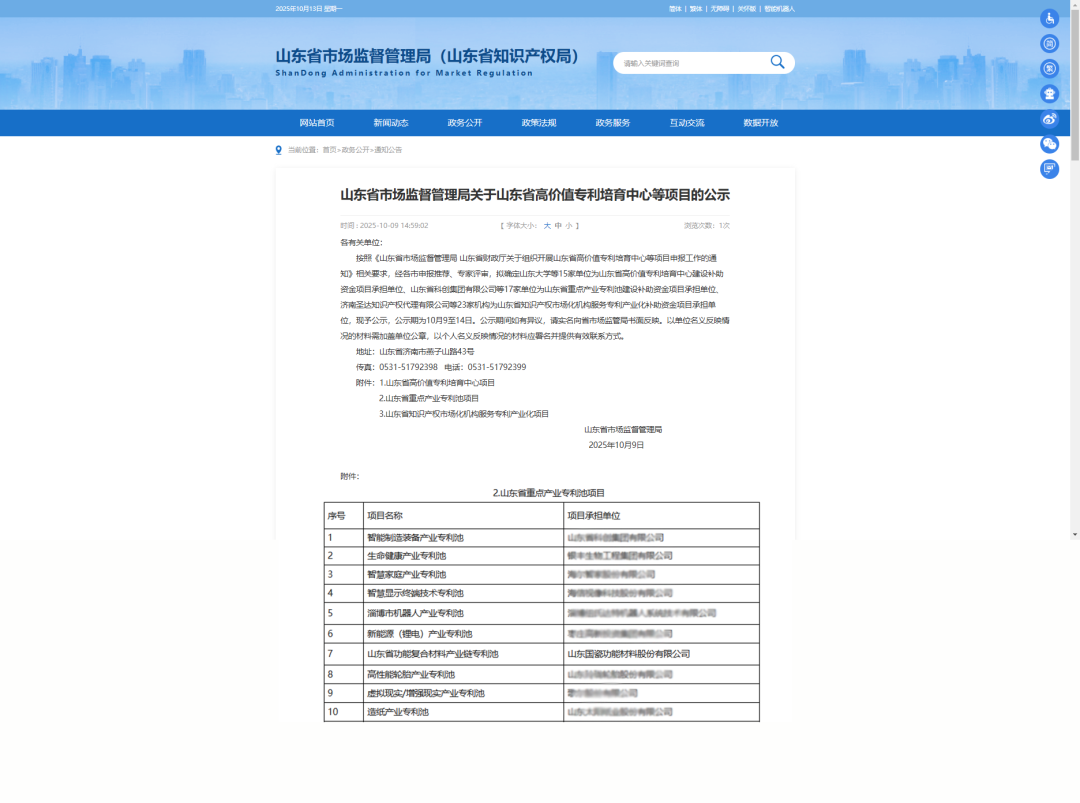Viewport: 1080px width, 803px height.
Task: Click the keyword search input field
Action: (x=693, y=63)
